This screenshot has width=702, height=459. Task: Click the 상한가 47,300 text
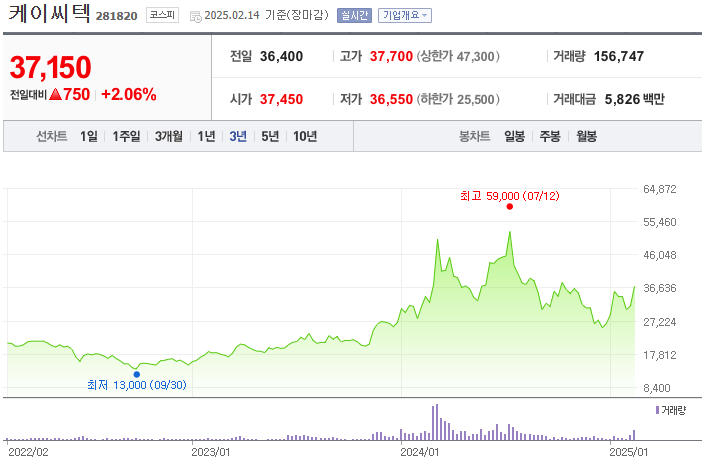[458, 56]
